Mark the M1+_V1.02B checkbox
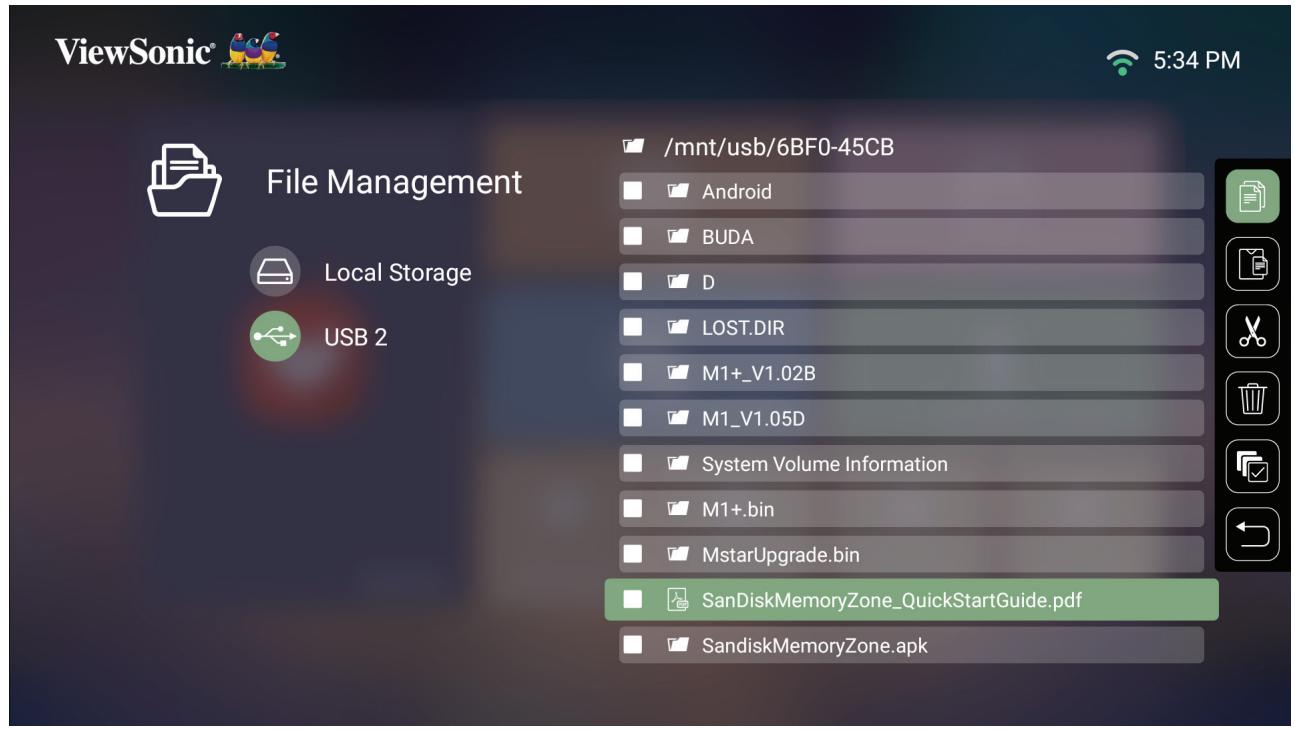Image resolution: width=1295 pixels, height=730 pixels. (632, 373)
